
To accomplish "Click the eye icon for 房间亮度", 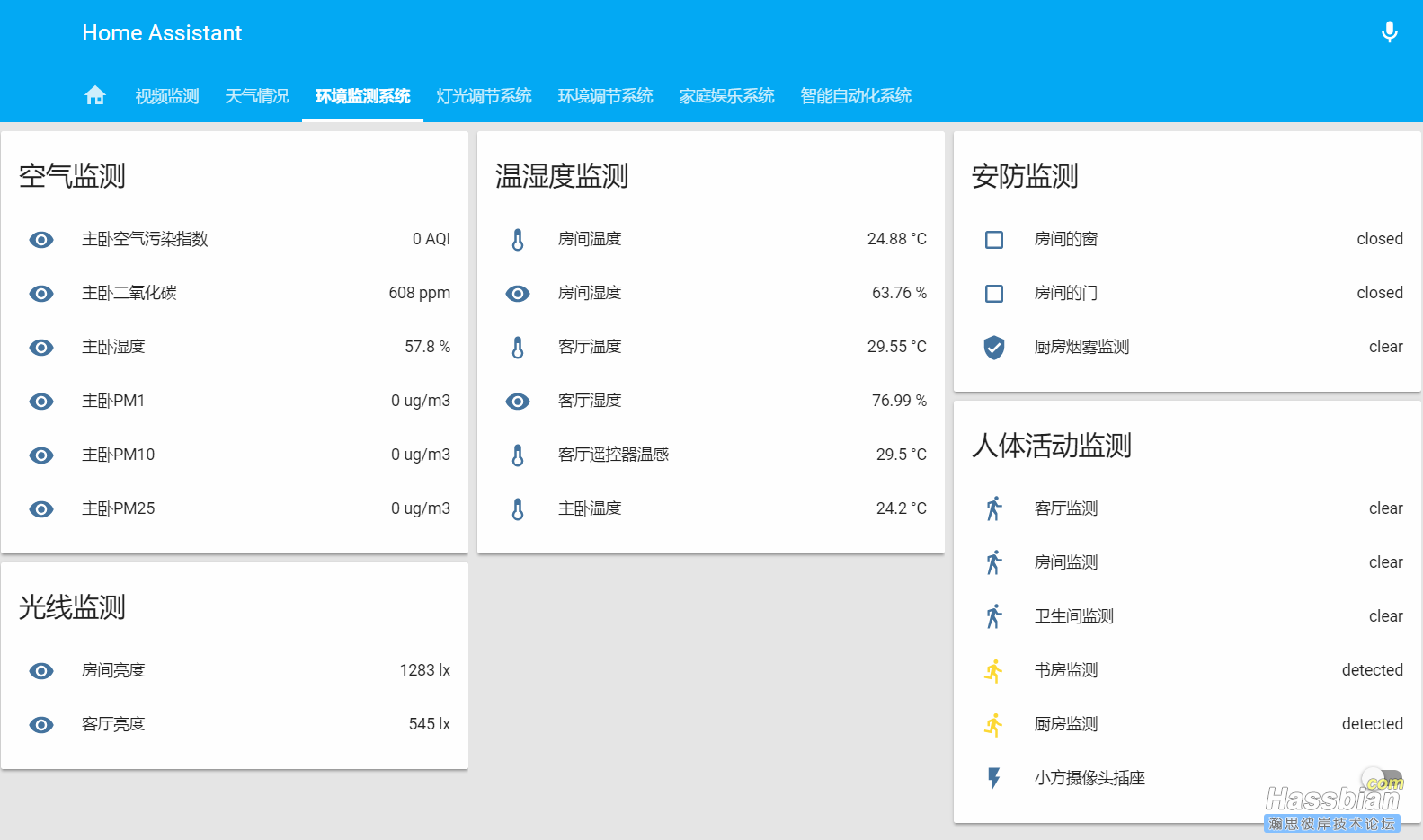I will pos(41,671).
